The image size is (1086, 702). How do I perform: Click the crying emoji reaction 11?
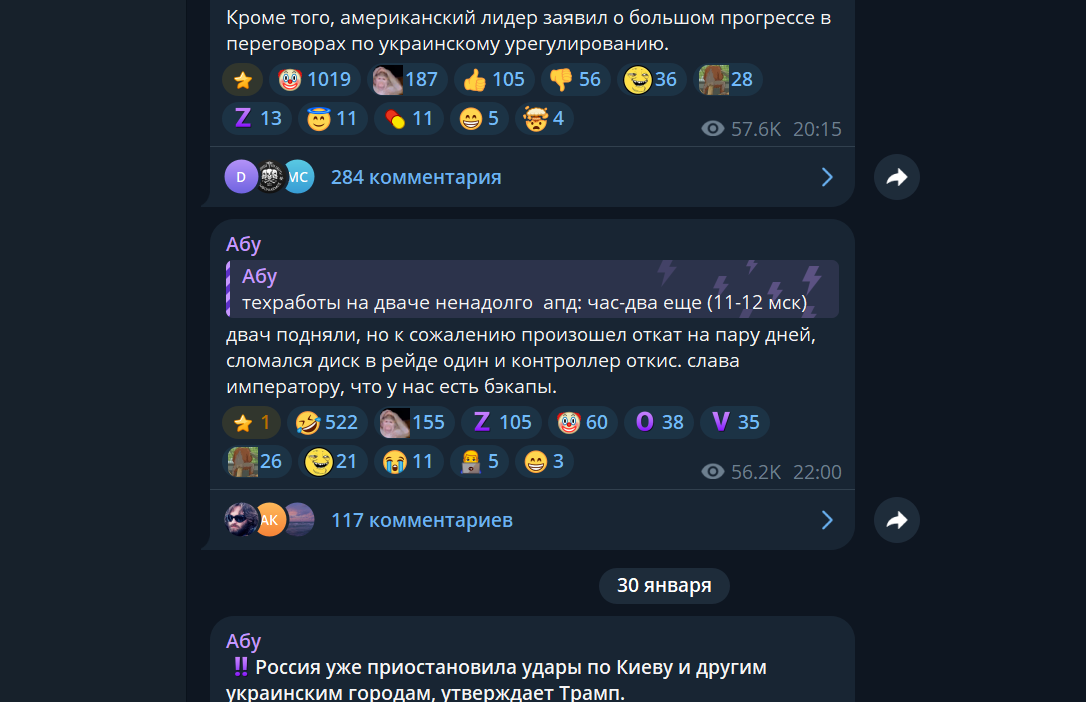(409, 462)
